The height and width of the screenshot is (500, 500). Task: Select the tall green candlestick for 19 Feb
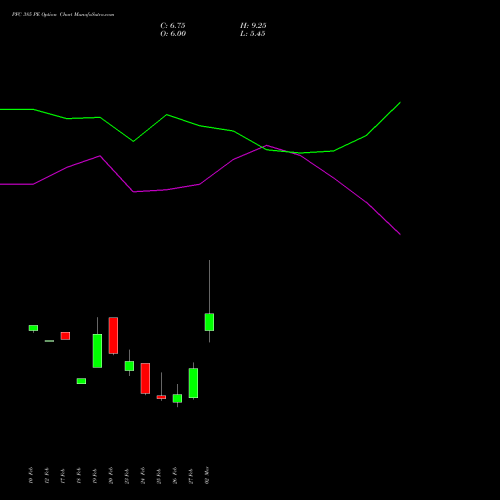(x=97, y=351)
